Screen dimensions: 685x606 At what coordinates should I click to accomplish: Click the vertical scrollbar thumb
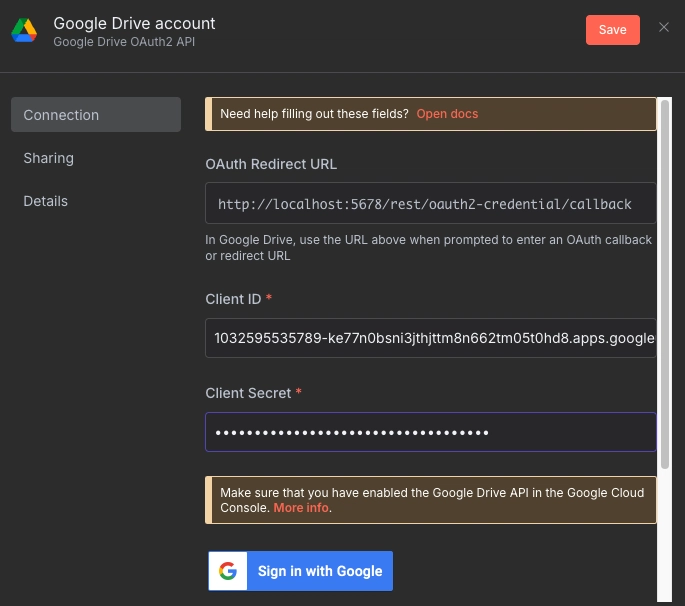click(664, 284)
